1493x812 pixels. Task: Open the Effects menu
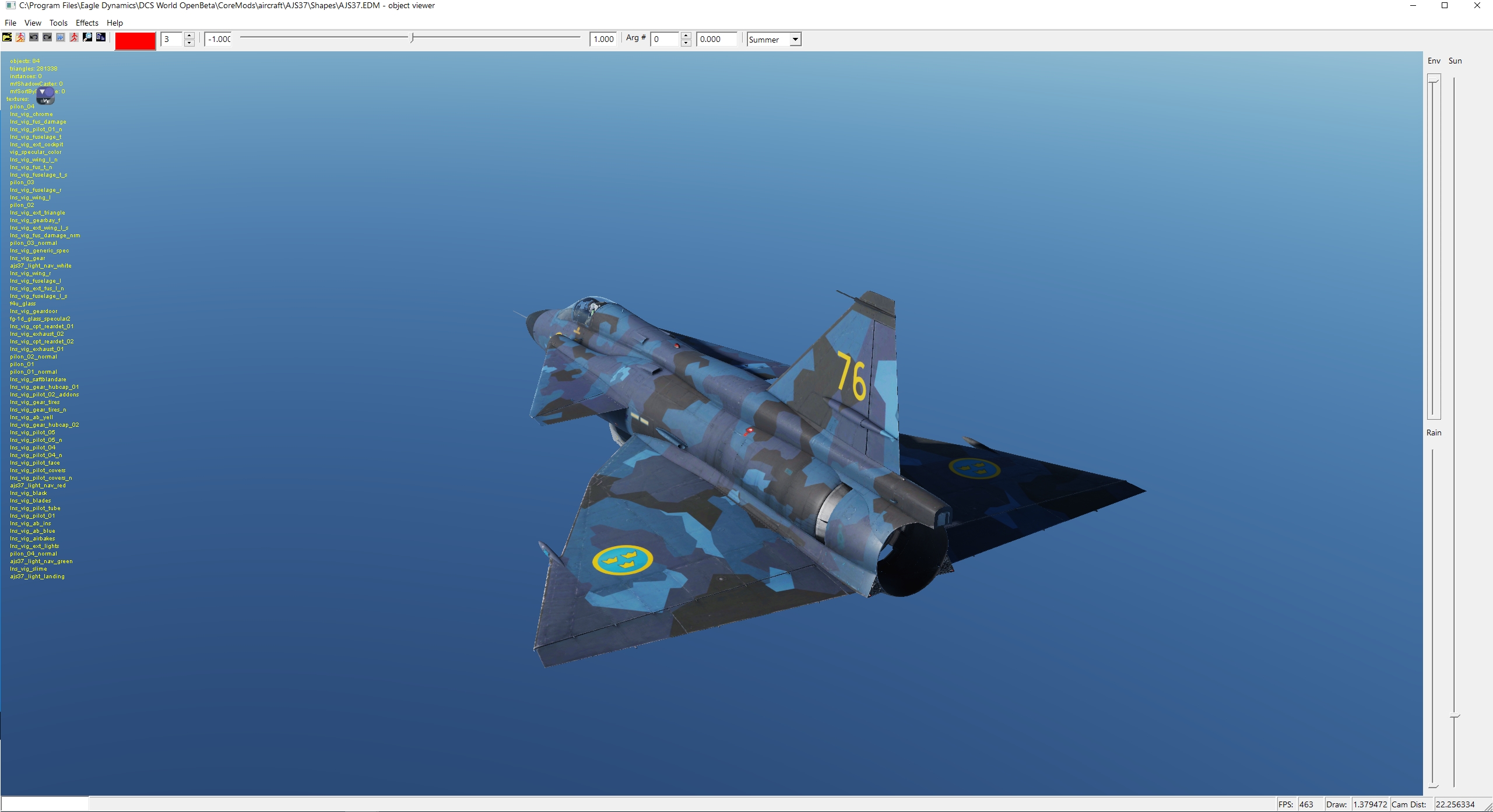pyautogui.click(x=87, y=23)
